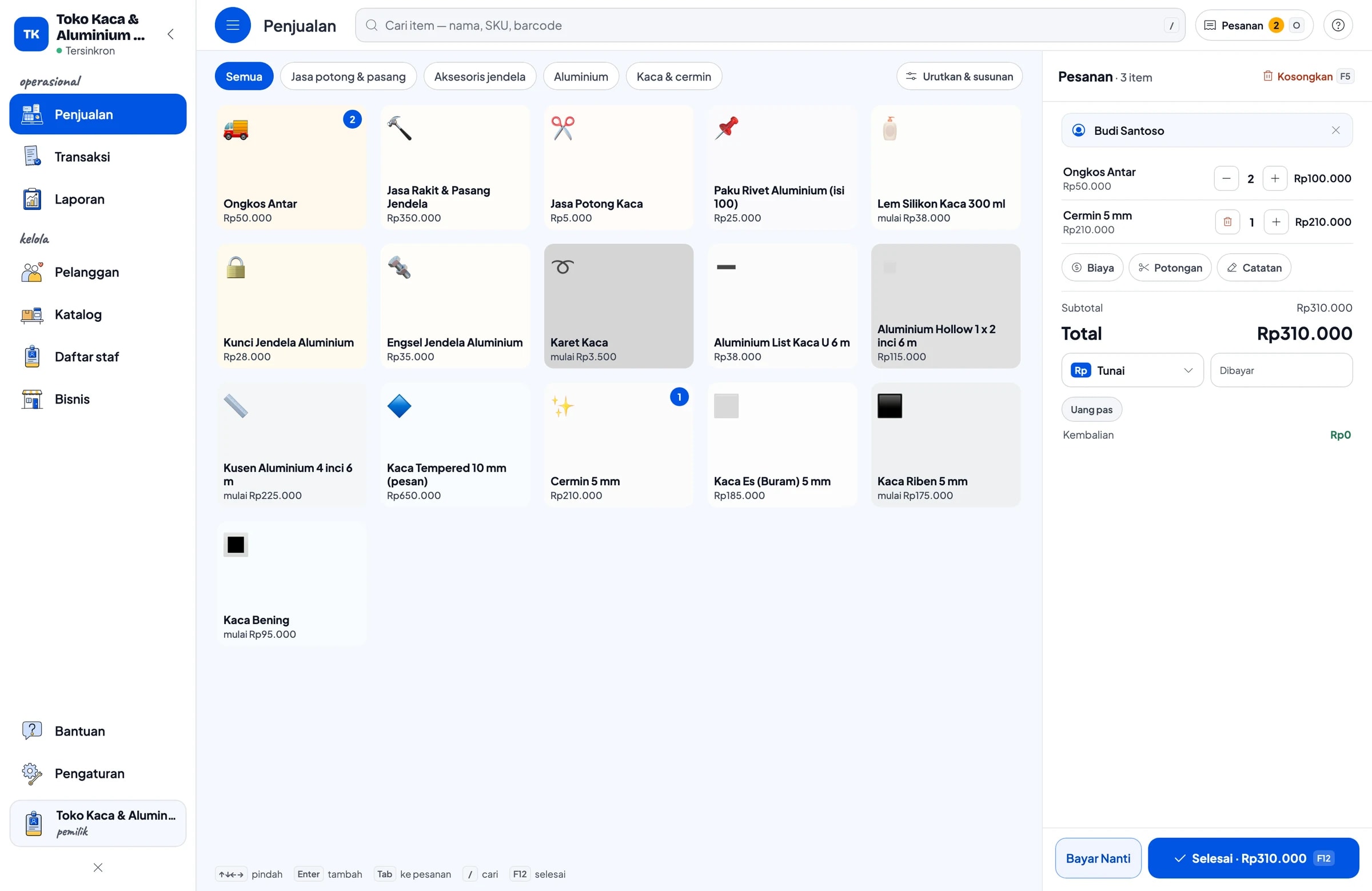This screenshot has width=1372, height=891.
Task: Select the Aksesoris jendela category
Action: 479,77
